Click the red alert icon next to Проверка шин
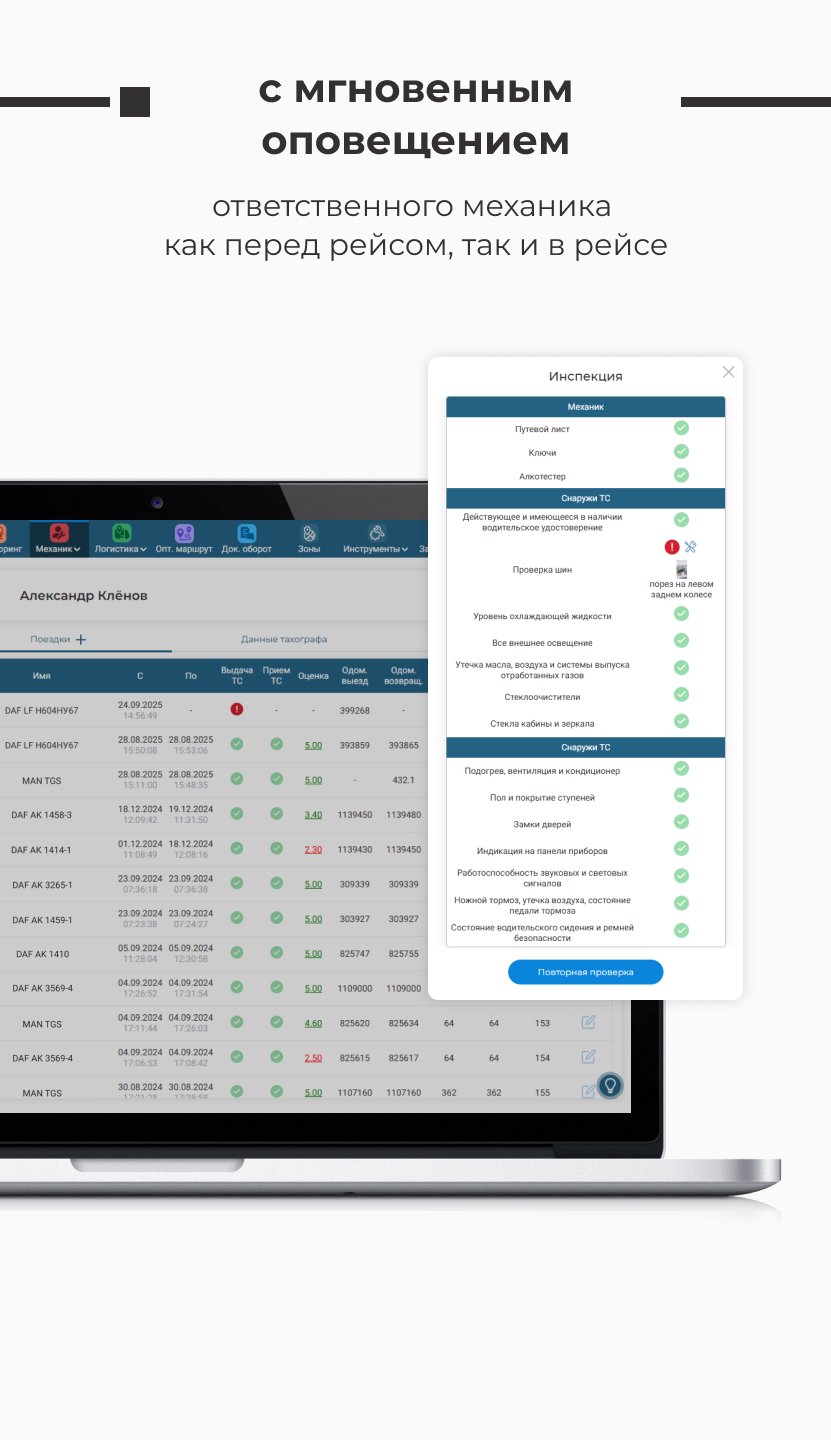 coord(672,547)
